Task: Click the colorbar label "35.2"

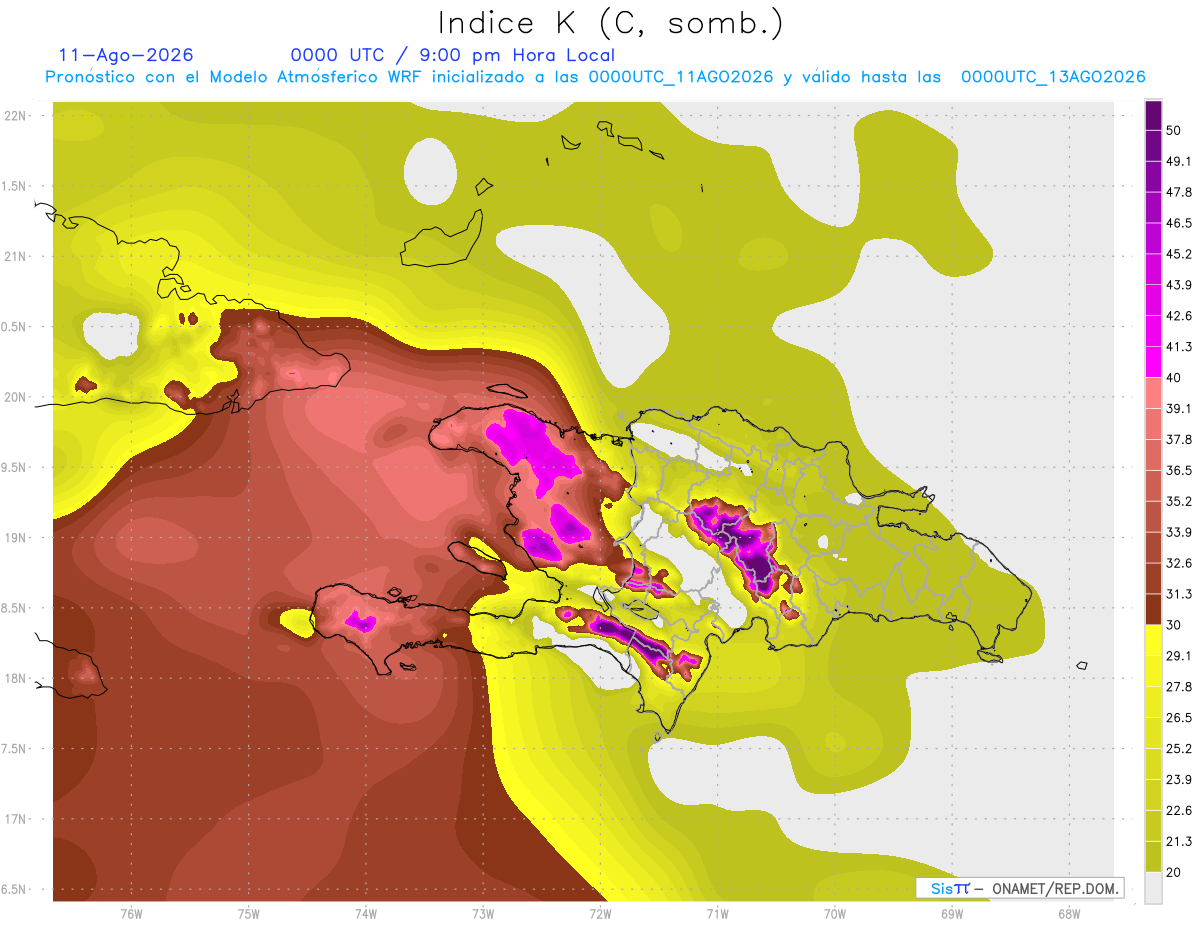Action: (x=1178, y=501)
